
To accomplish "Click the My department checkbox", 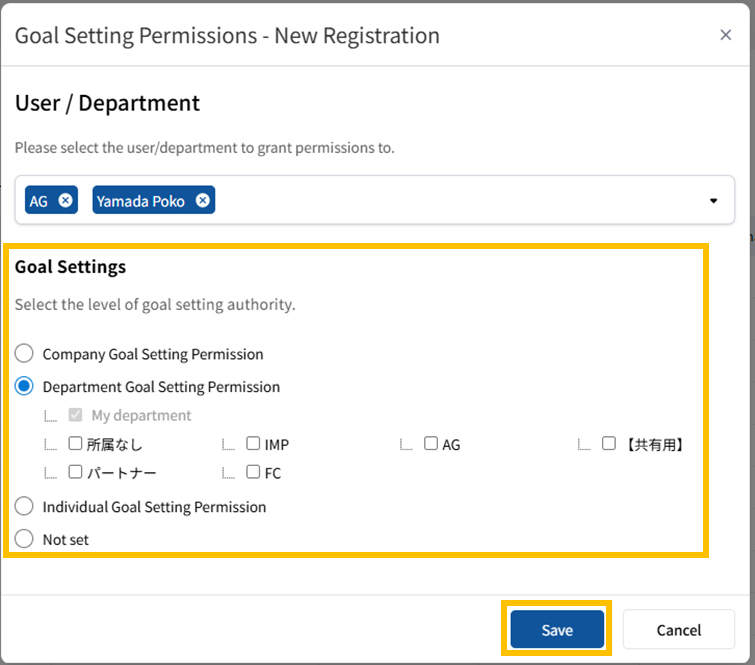I will 75,415.
